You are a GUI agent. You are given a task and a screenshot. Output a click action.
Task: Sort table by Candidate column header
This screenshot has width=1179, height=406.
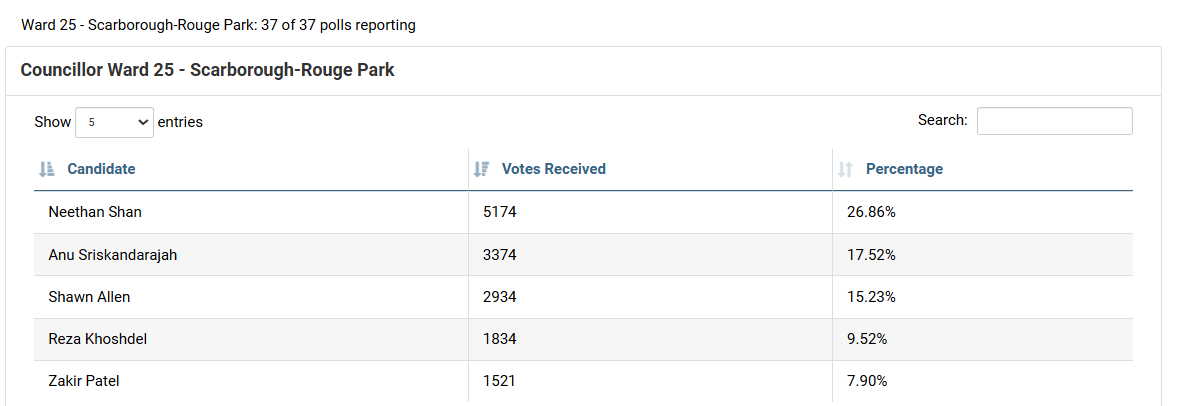click(x=101, y=169)
